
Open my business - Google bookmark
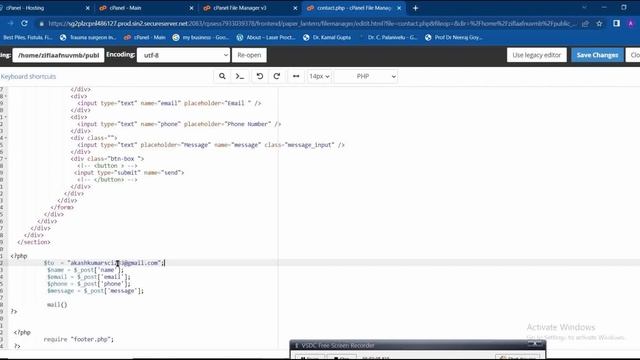[x=201, y=37]
